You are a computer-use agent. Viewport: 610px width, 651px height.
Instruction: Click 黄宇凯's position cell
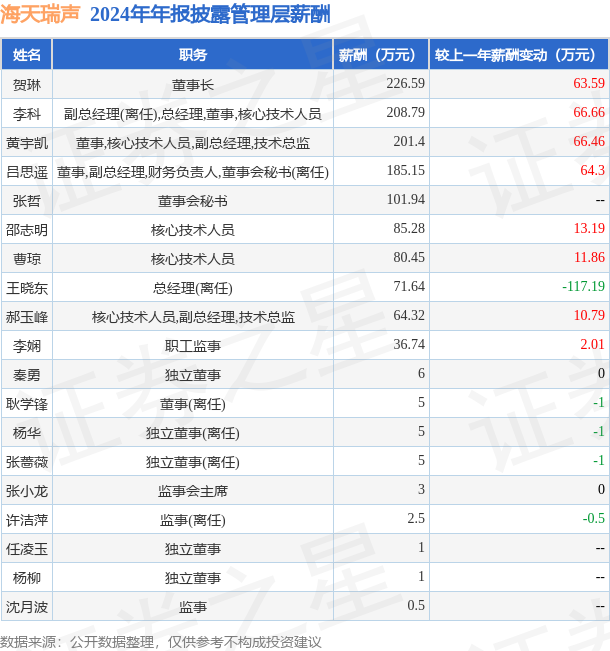click(193, 143)
